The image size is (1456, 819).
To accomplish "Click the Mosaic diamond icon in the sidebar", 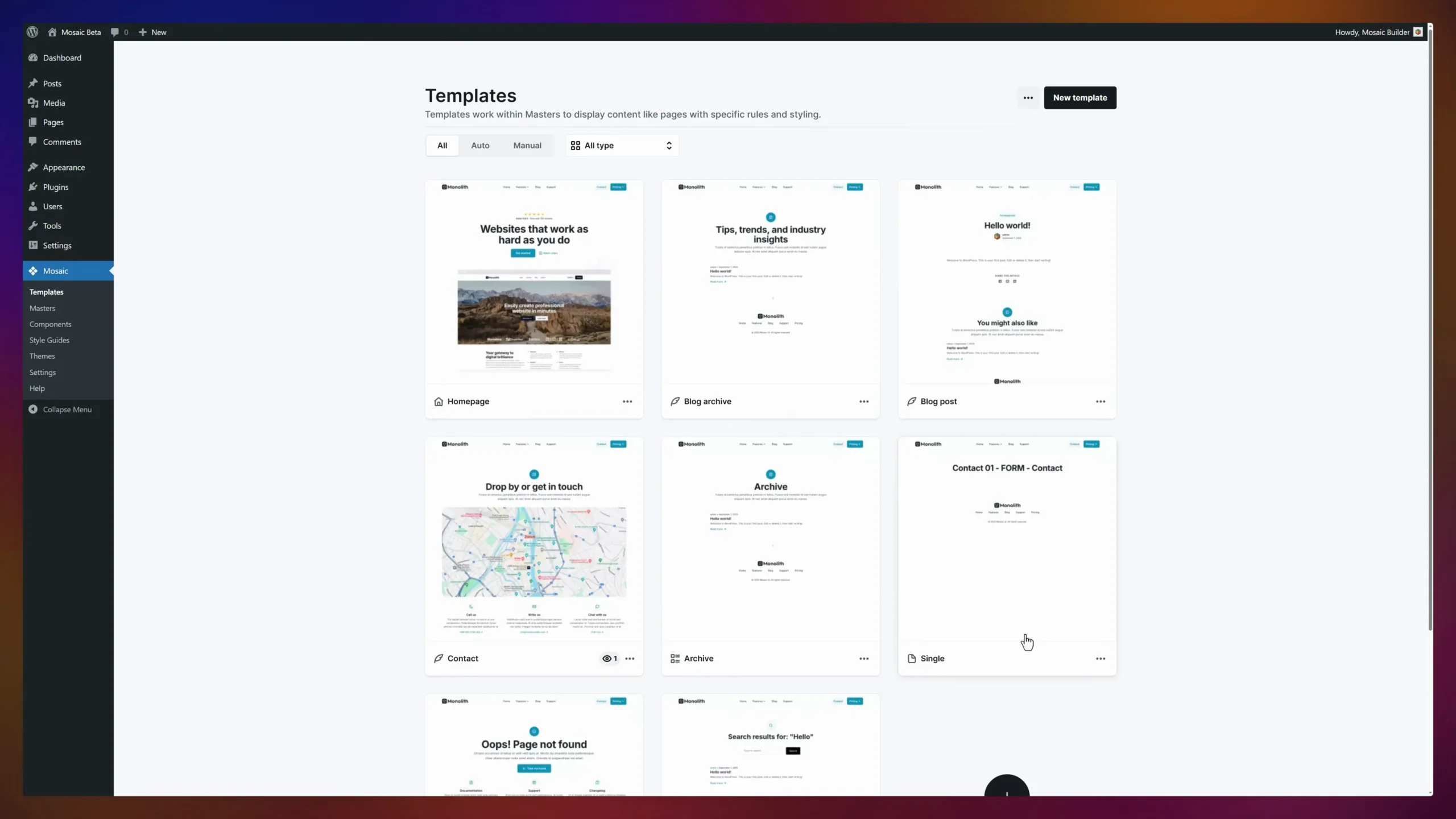I will click(33, 271).
